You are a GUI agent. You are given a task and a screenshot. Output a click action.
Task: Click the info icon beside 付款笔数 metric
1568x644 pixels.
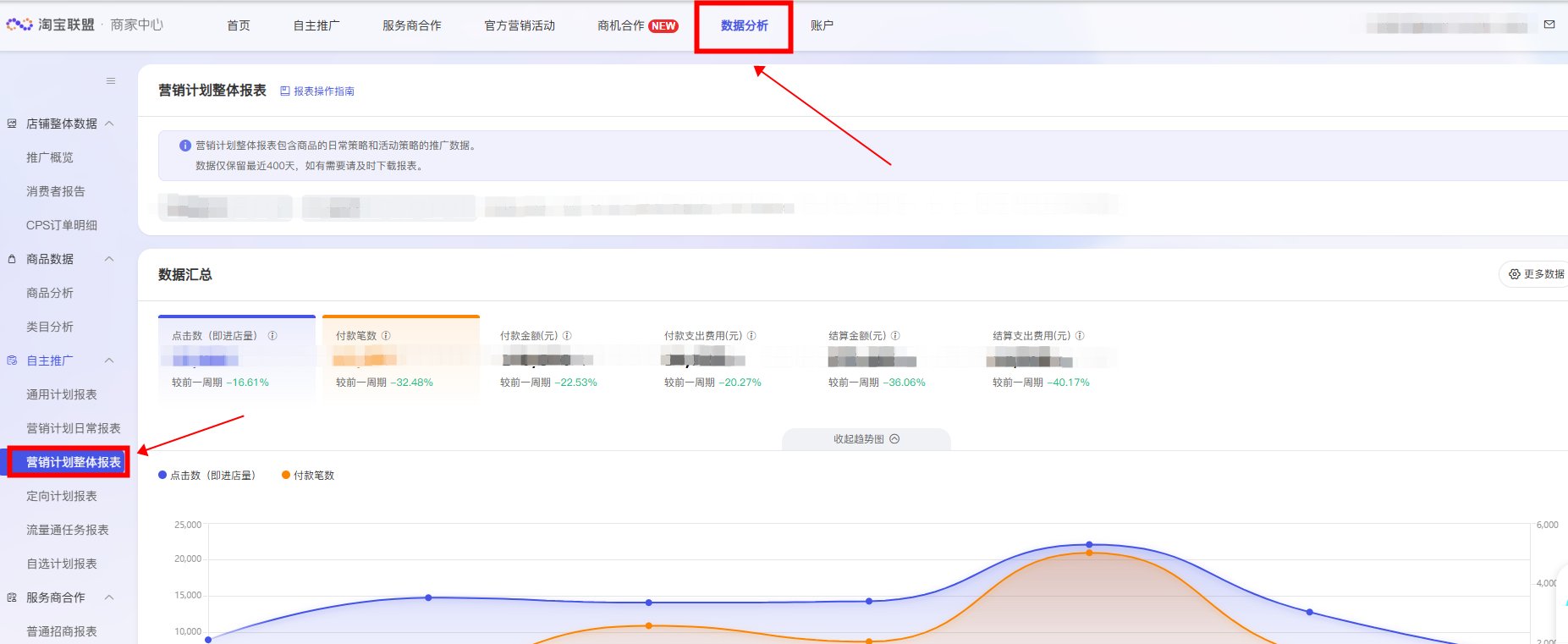(386, 336)
